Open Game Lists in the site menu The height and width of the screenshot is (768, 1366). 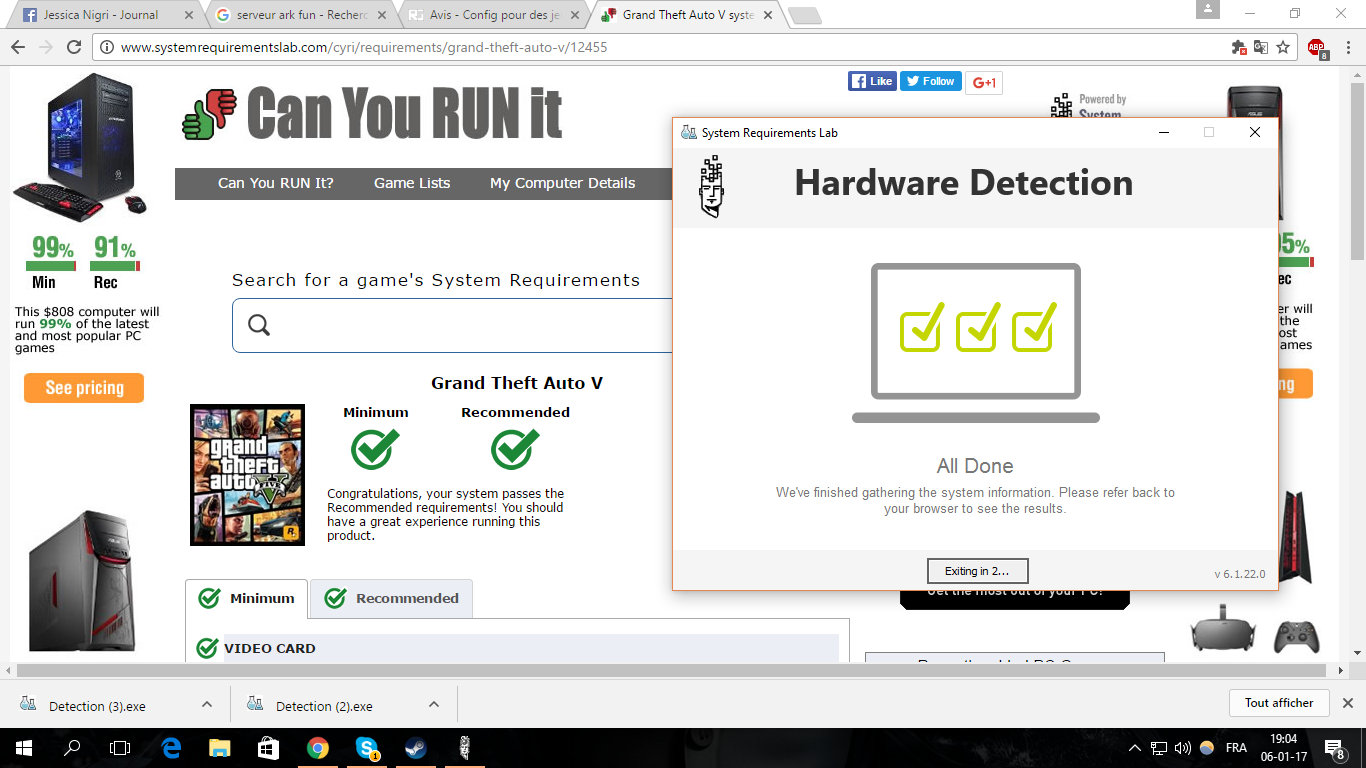pos(412,183)
